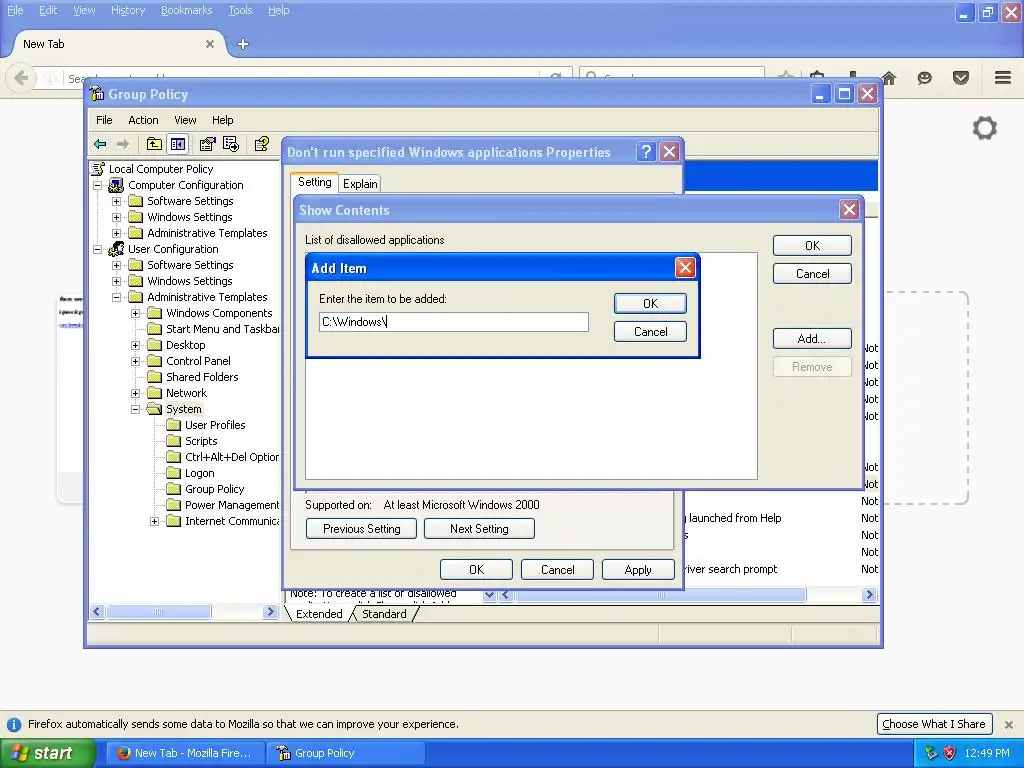
Task: Click right arrow of details pane horizontal scrollbar
Action: [x=869, y=594]
